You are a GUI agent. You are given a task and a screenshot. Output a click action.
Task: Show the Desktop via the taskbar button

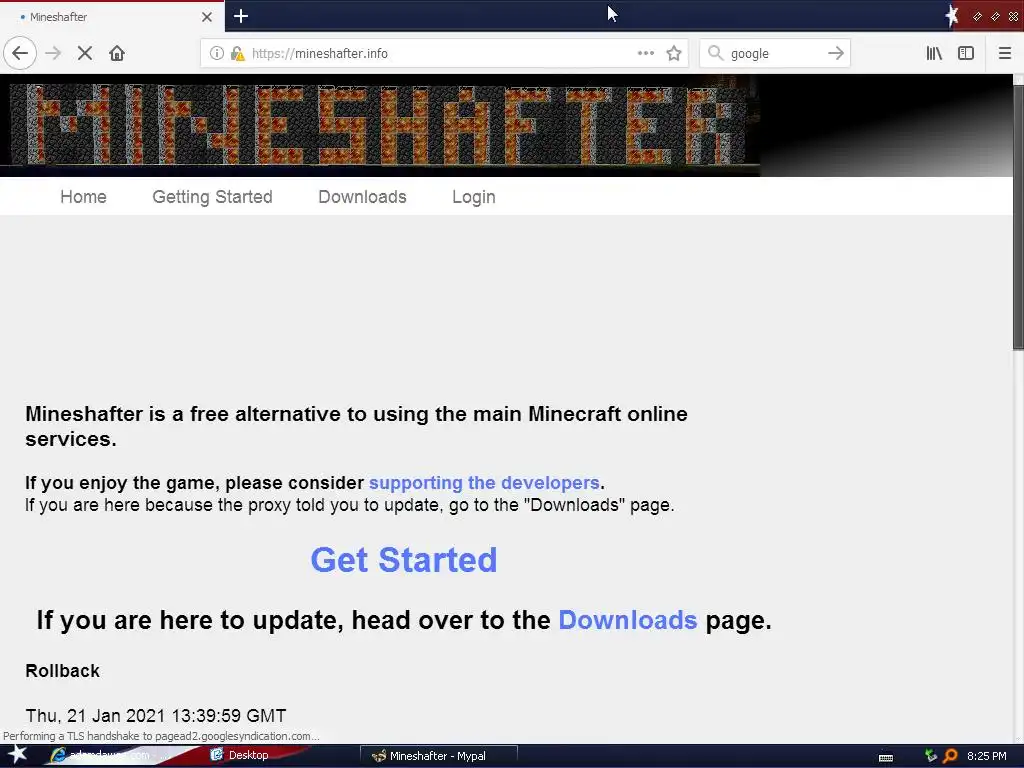point(240,755)
